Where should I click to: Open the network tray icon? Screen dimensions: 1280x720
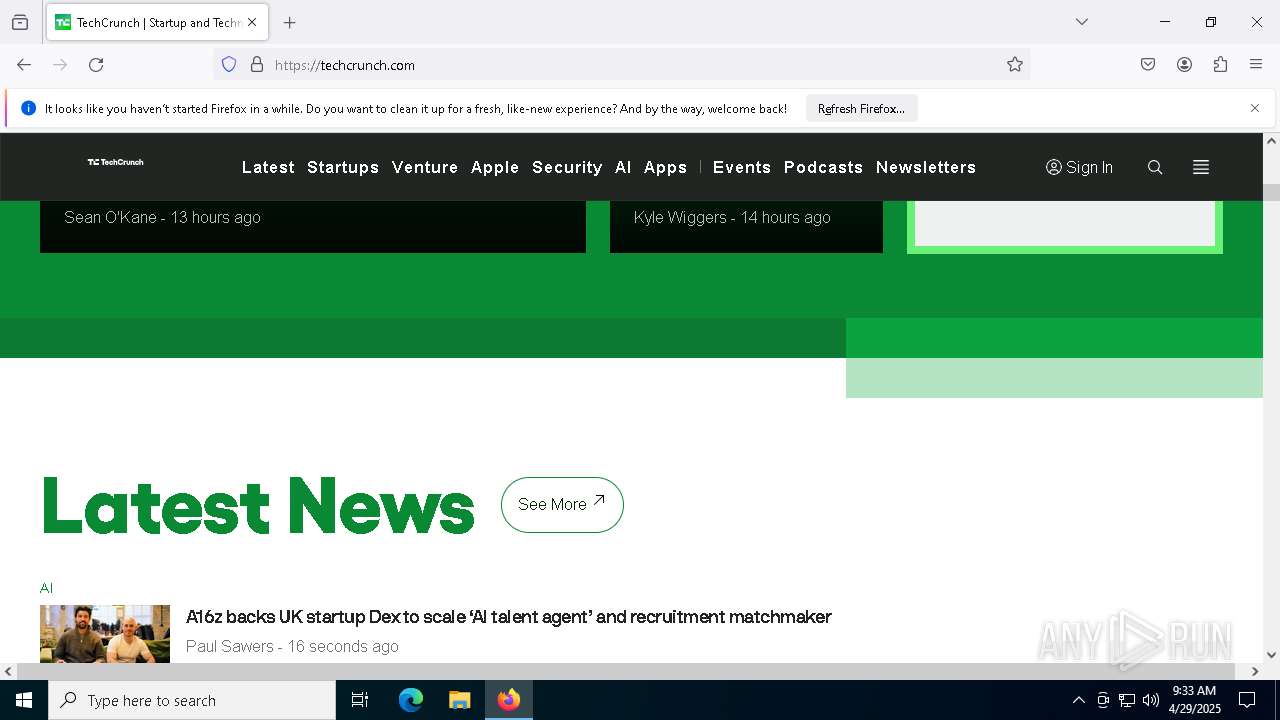click(x=1127, y=700)
